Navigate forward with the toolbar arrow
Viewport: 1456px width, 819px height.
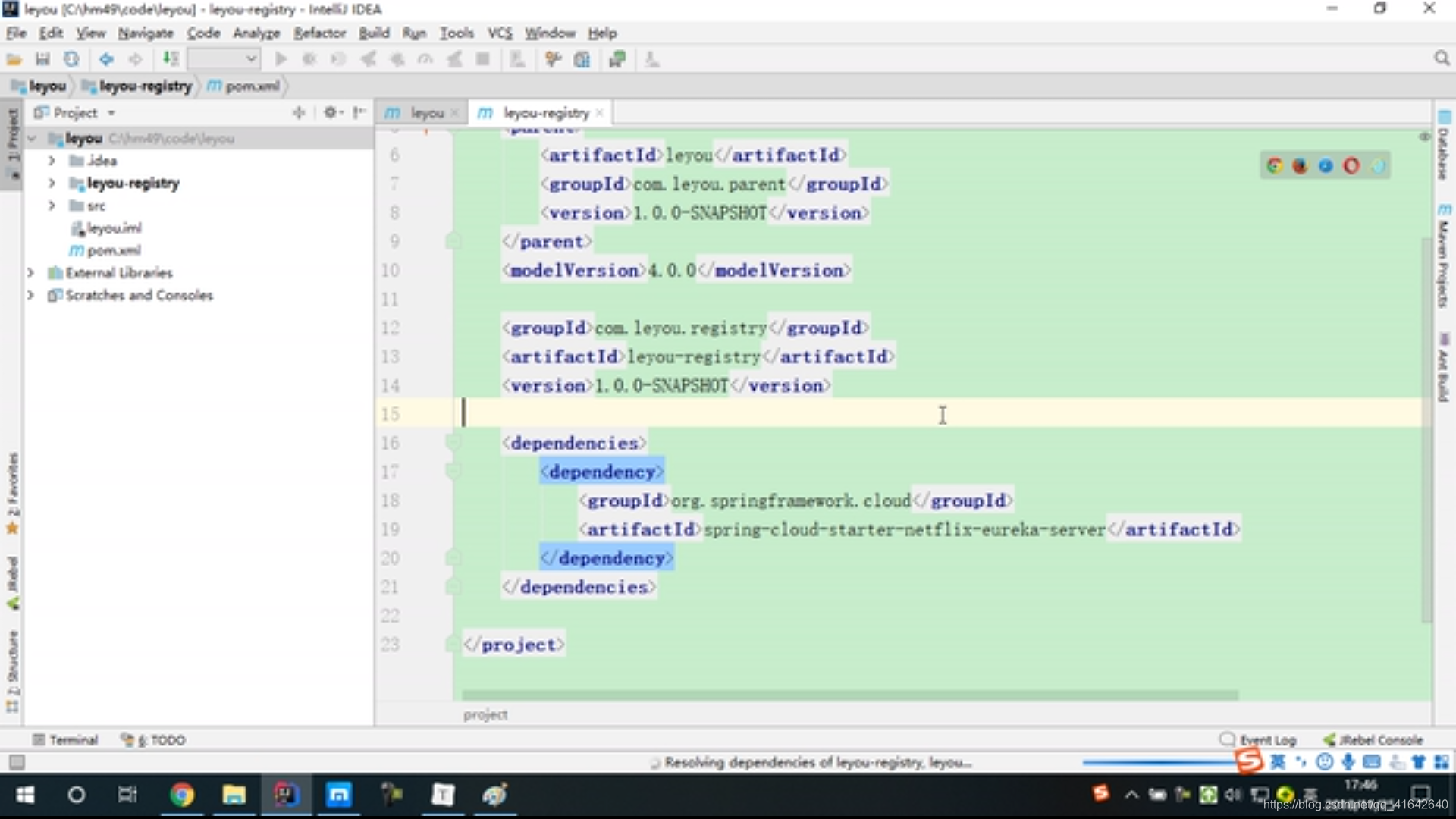[x=135, y=59]
